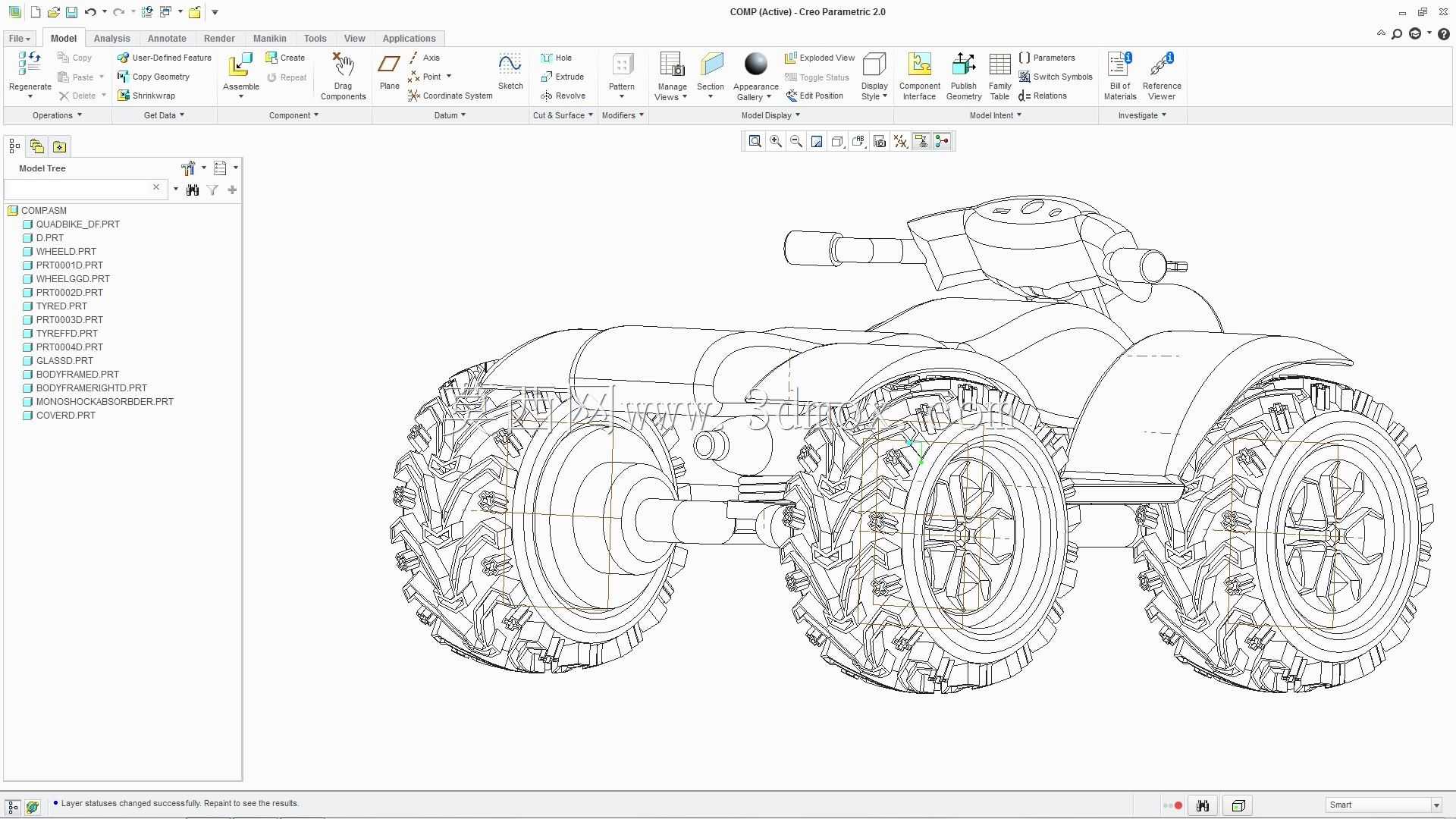Image resolution: width=1456 pixels, height=819 pixels.
Task: Click Coordinate System
Action: pos(450,96)
